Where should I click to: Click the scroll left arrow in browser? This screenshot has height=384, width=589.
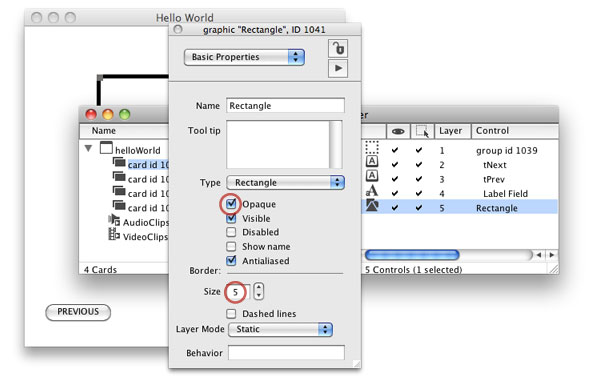pyautogui.click(x=539, y=255)
